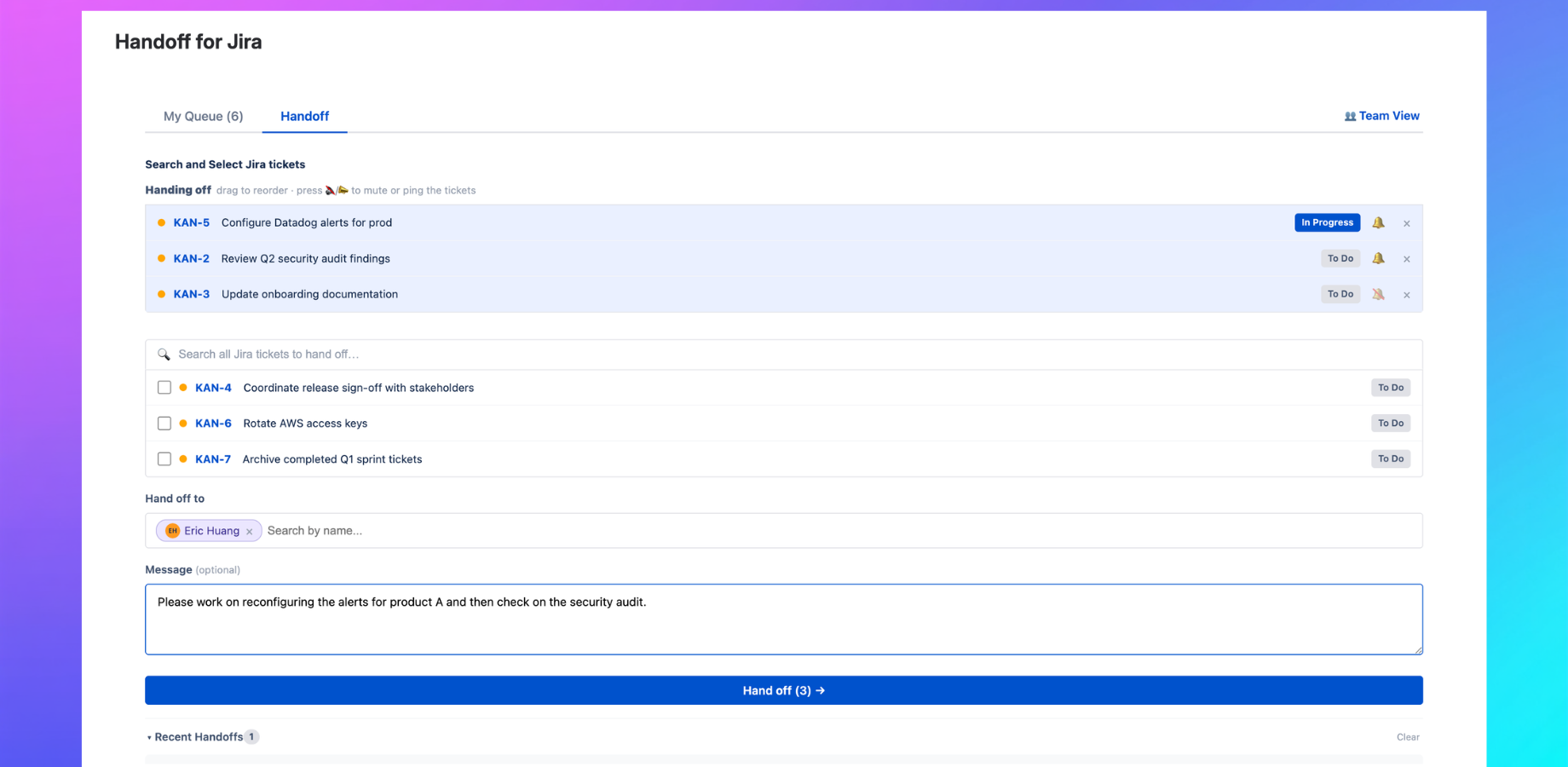
Task: Click the To Do badge for KAN-6
Action: [x=1391, y=424]
